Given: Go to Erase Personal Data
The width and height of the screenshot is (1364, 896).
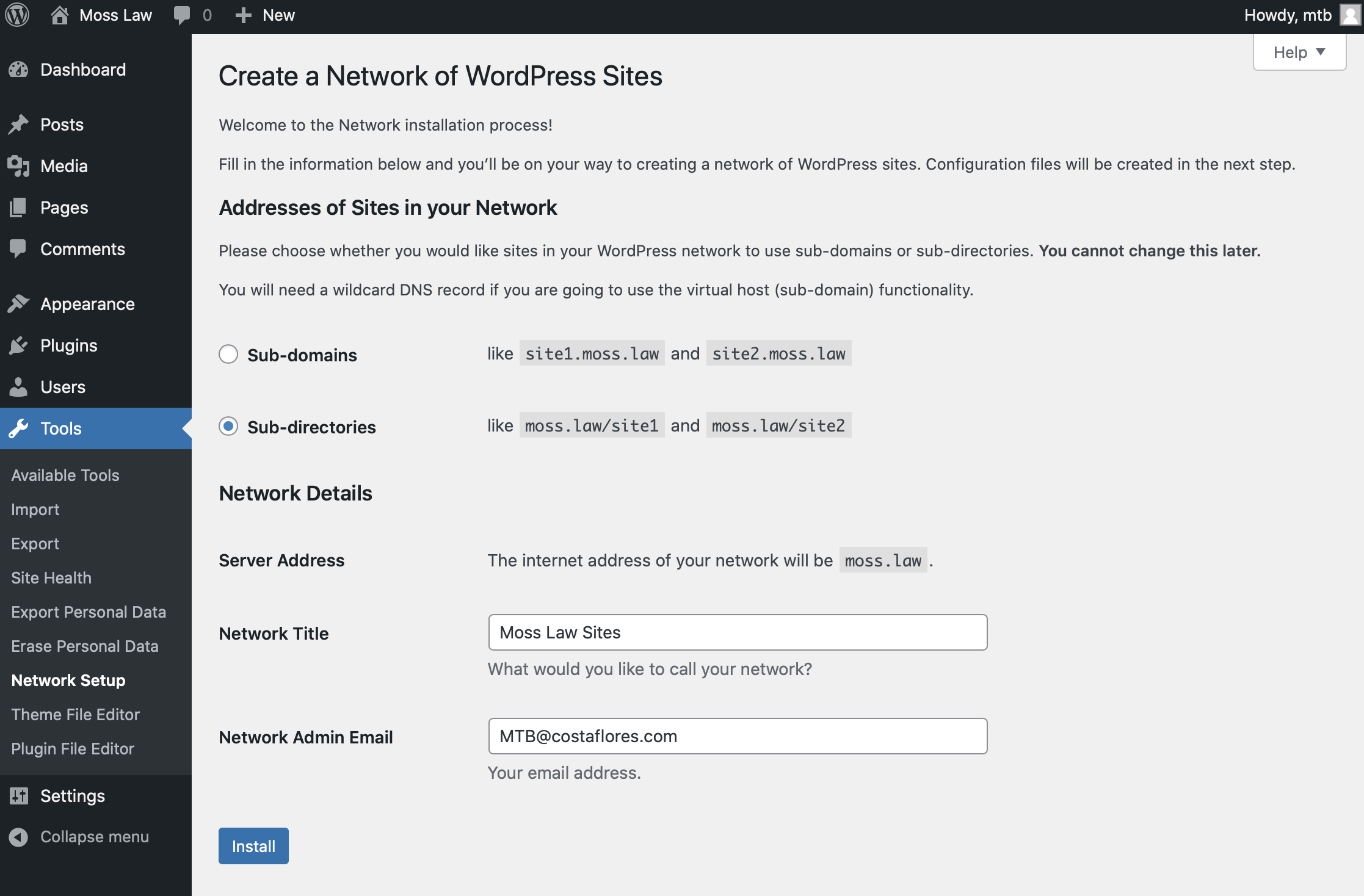Looking at the screenshot, I should tap(85, 646).
